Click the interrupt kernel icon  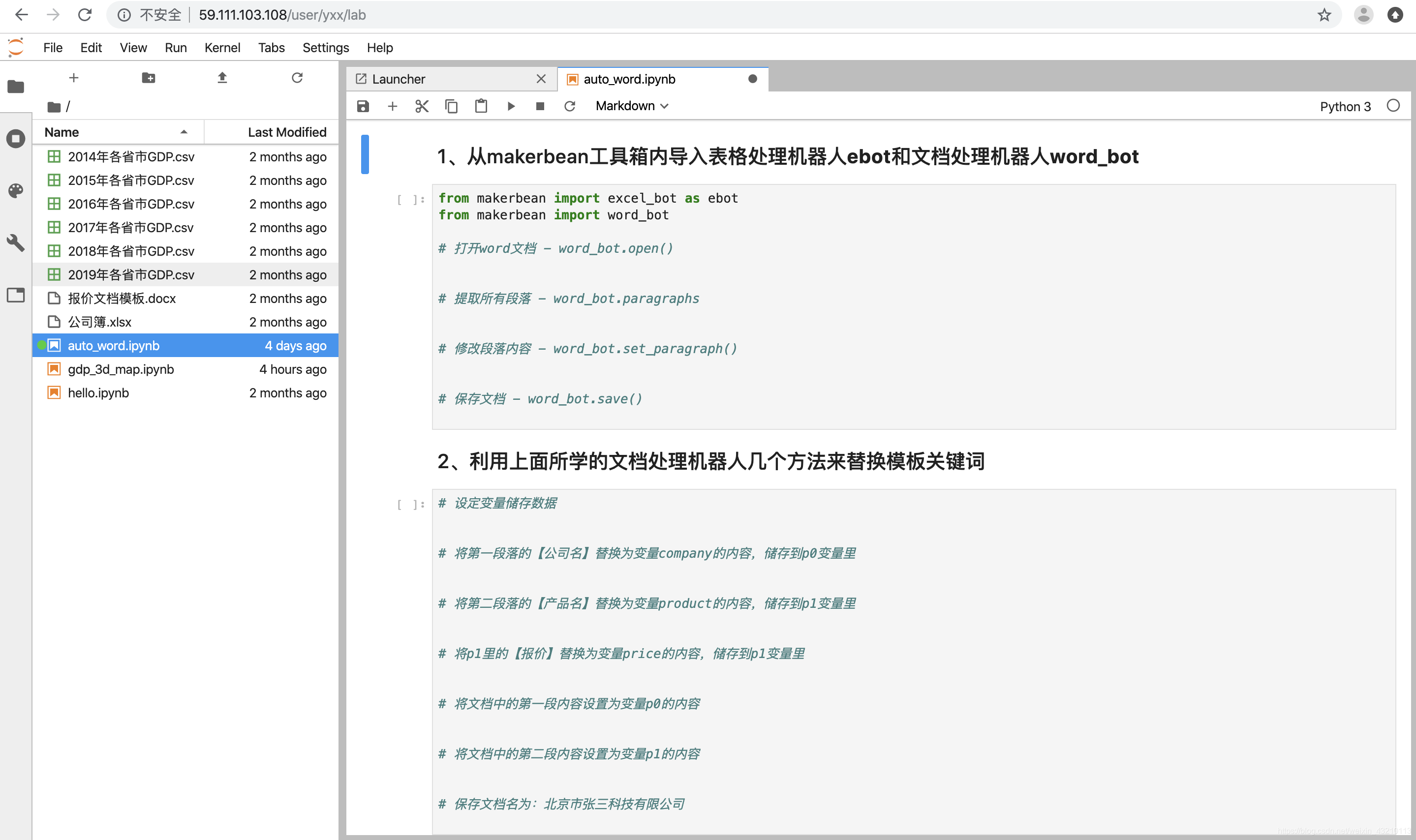[x=539, y=106]
